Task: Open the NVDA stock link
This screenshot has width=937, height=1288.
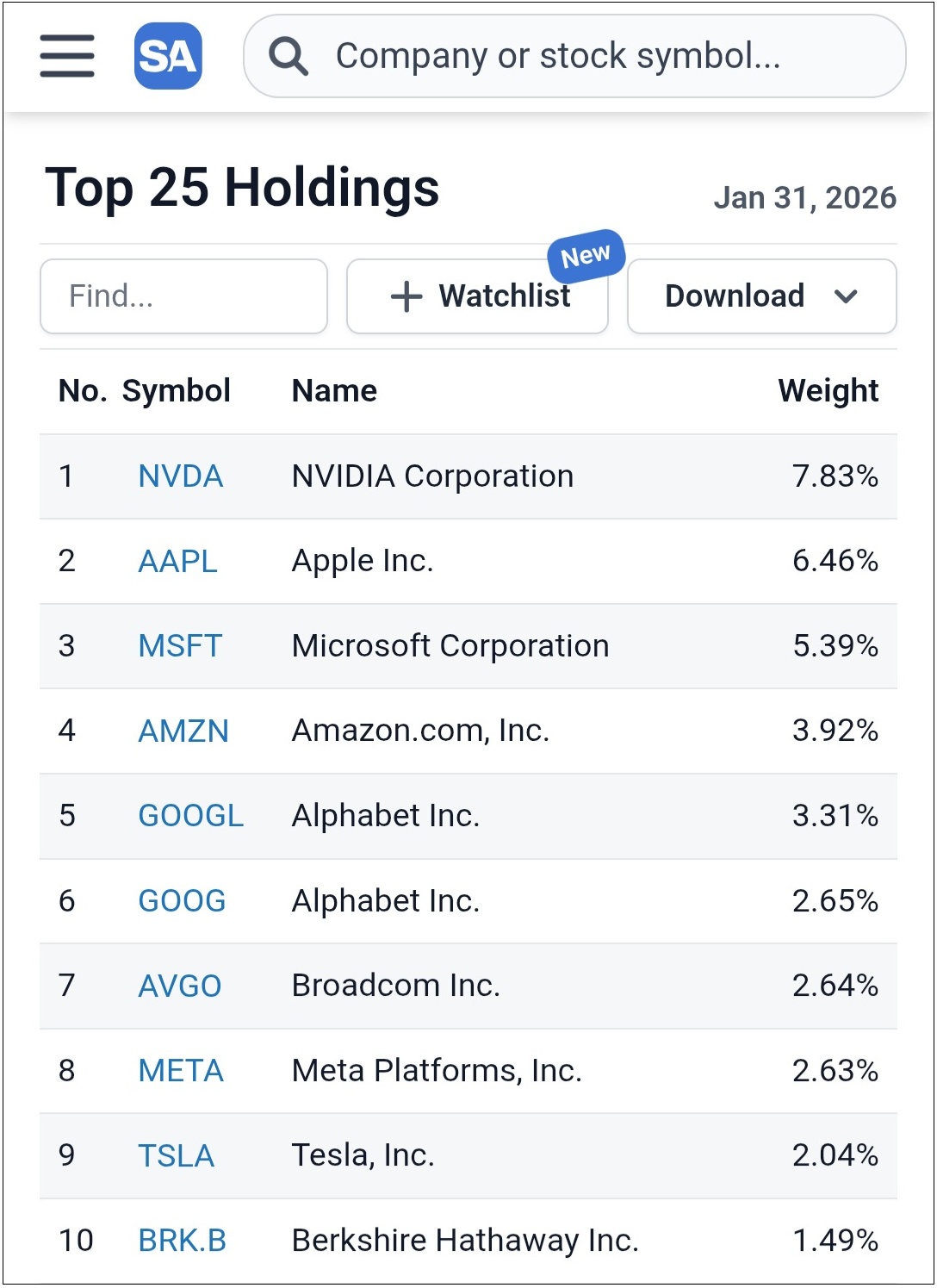Action: point(181,476)
